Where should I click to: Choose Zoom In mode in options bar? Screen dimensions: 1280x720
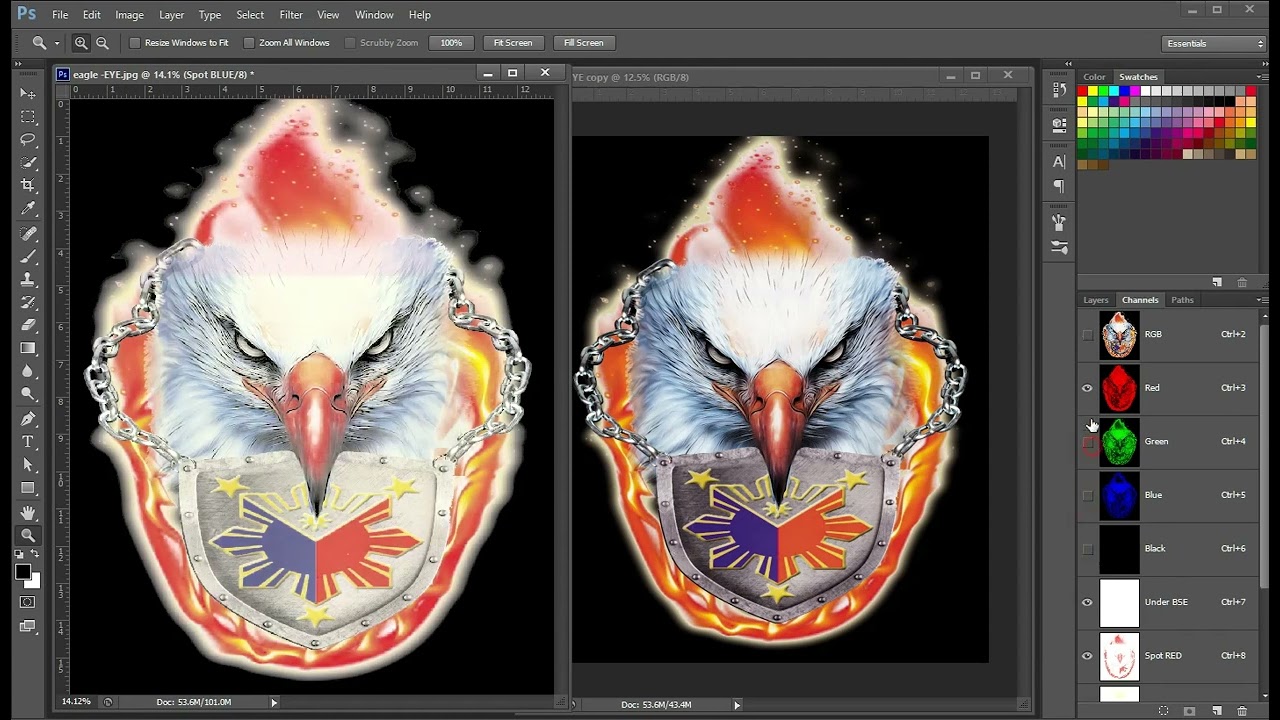point(81,43)
